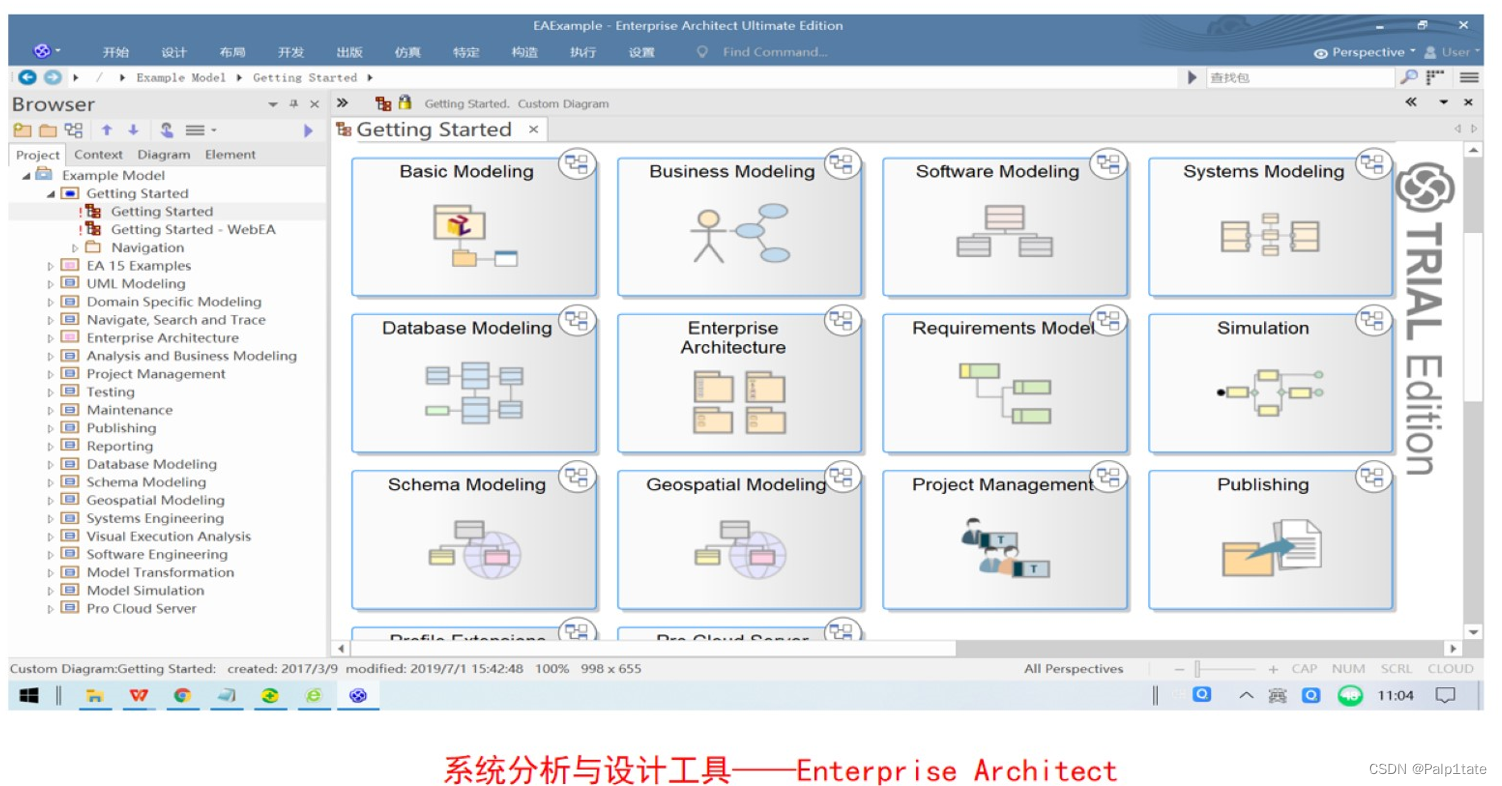Move item up with the up arrow icon
The width and height of the screenshot is (1502, 786).
[107, 130]
